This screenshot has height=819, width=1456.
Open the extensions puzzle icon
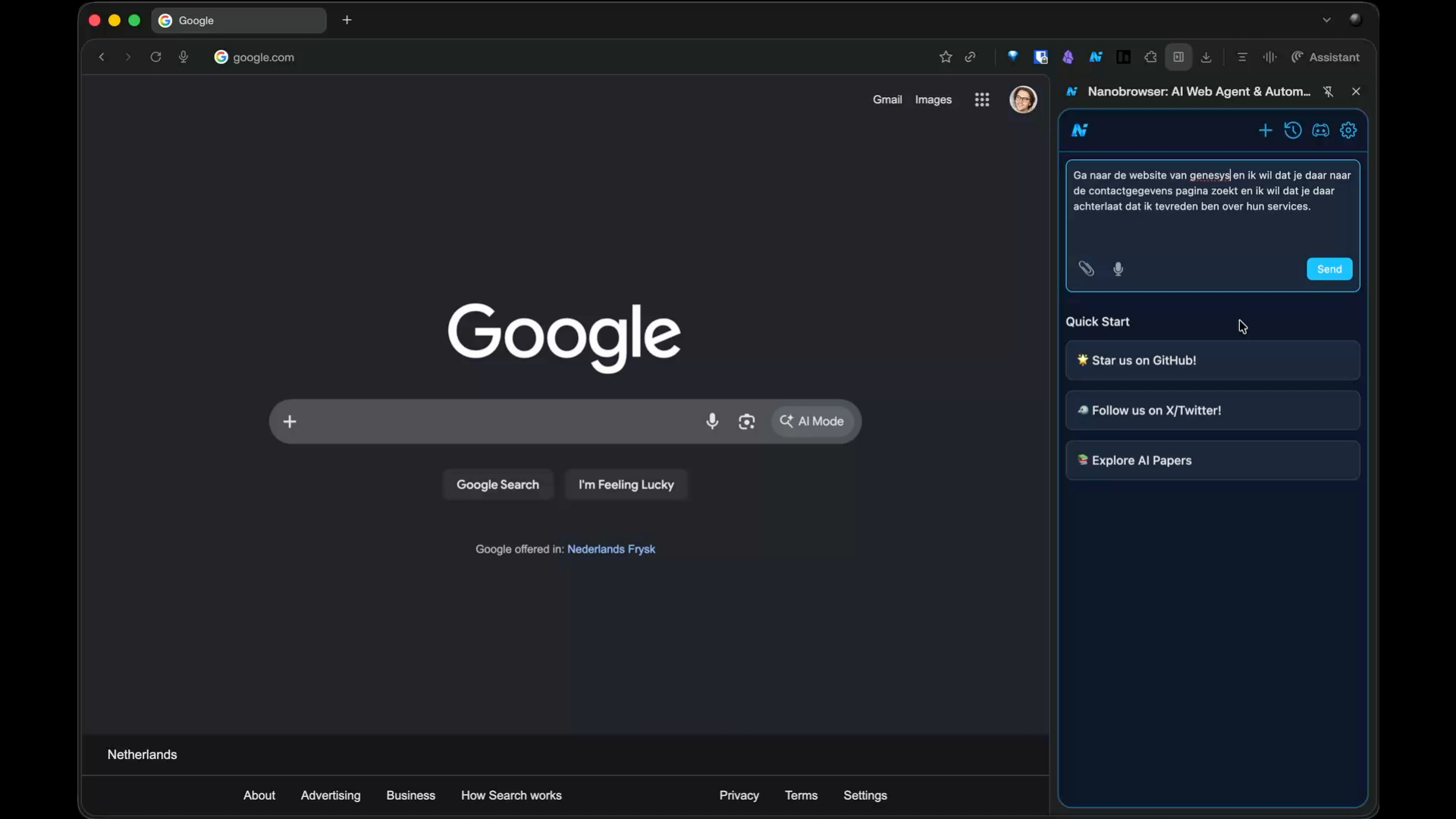(x=1150, y=57)
